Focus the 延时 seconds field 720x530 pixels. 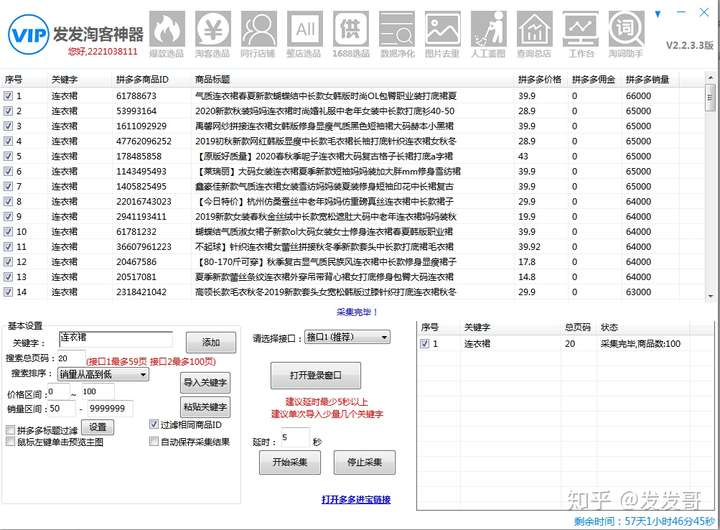point(295,437)
